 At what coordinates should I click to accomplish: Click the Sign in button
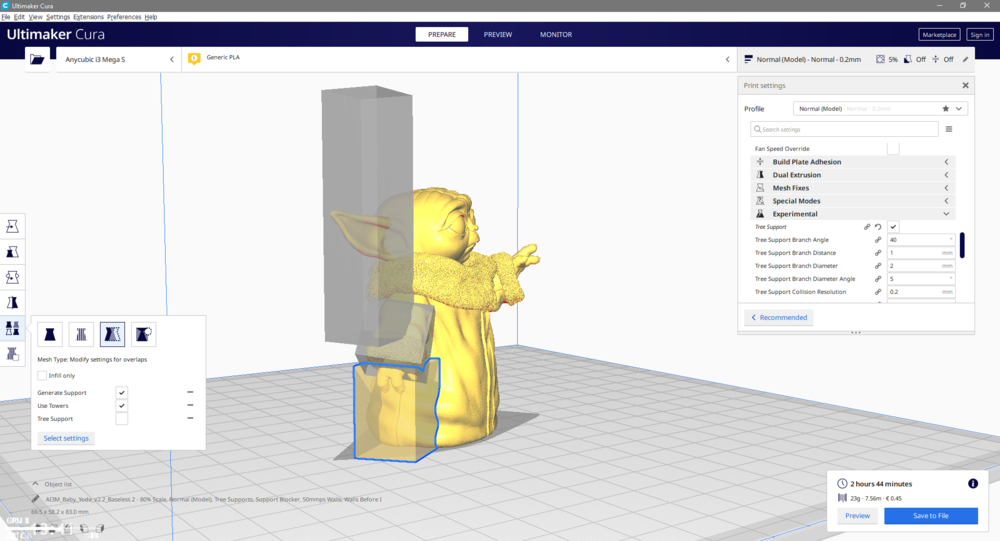pos(980,34)
